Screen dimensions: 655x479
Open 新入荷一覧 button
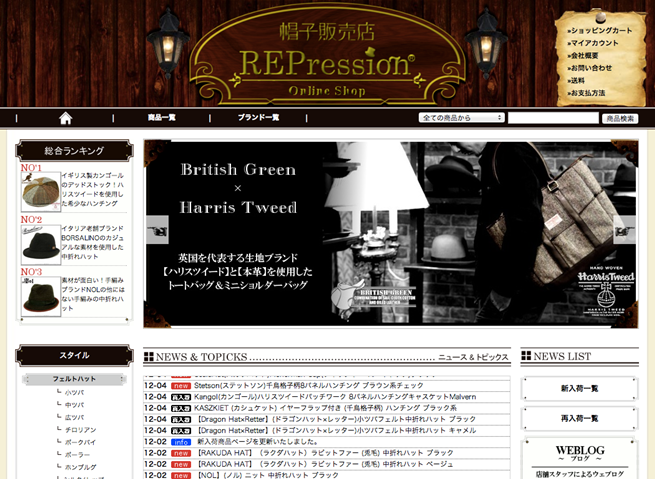pyautogui.click(x=579, y=389)
